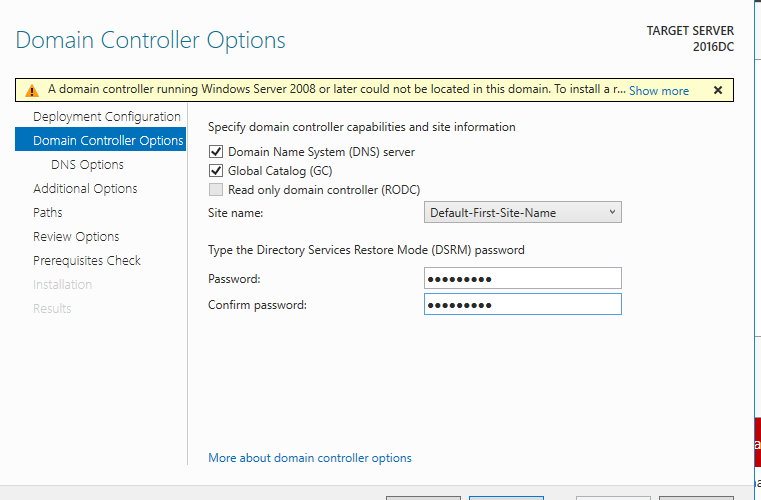This screenshot has width=761, height=500.
Task: Select Domain Controller Options step
Action: [107, 141]
